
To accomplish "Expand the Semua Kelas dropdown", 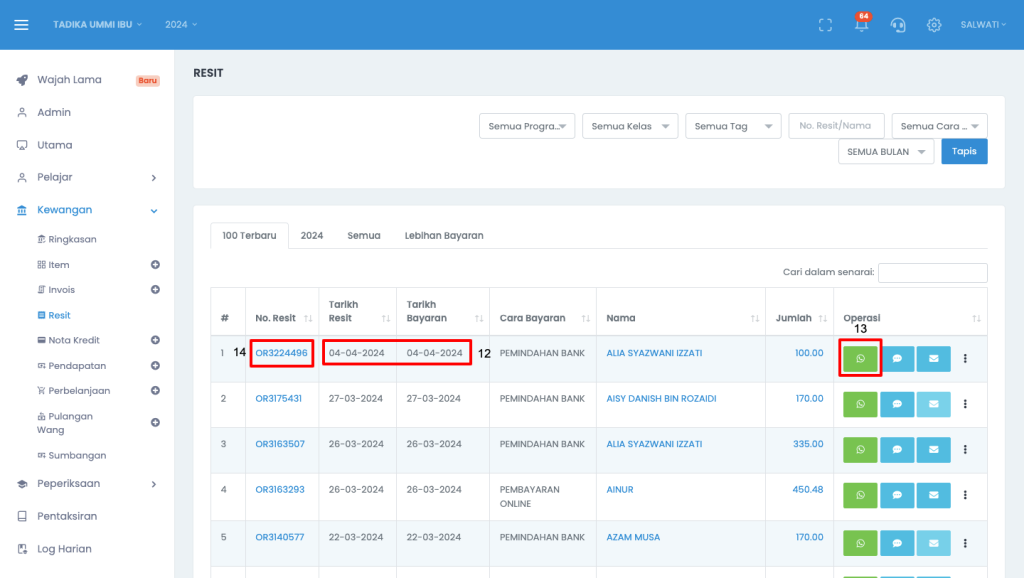I will point(630,126).
